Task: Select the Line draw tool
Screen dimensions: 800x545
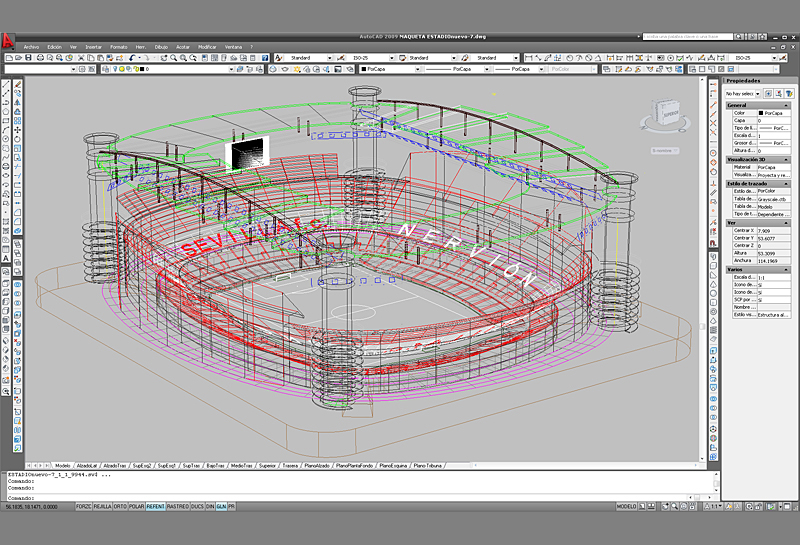Action: pos(6,84)
